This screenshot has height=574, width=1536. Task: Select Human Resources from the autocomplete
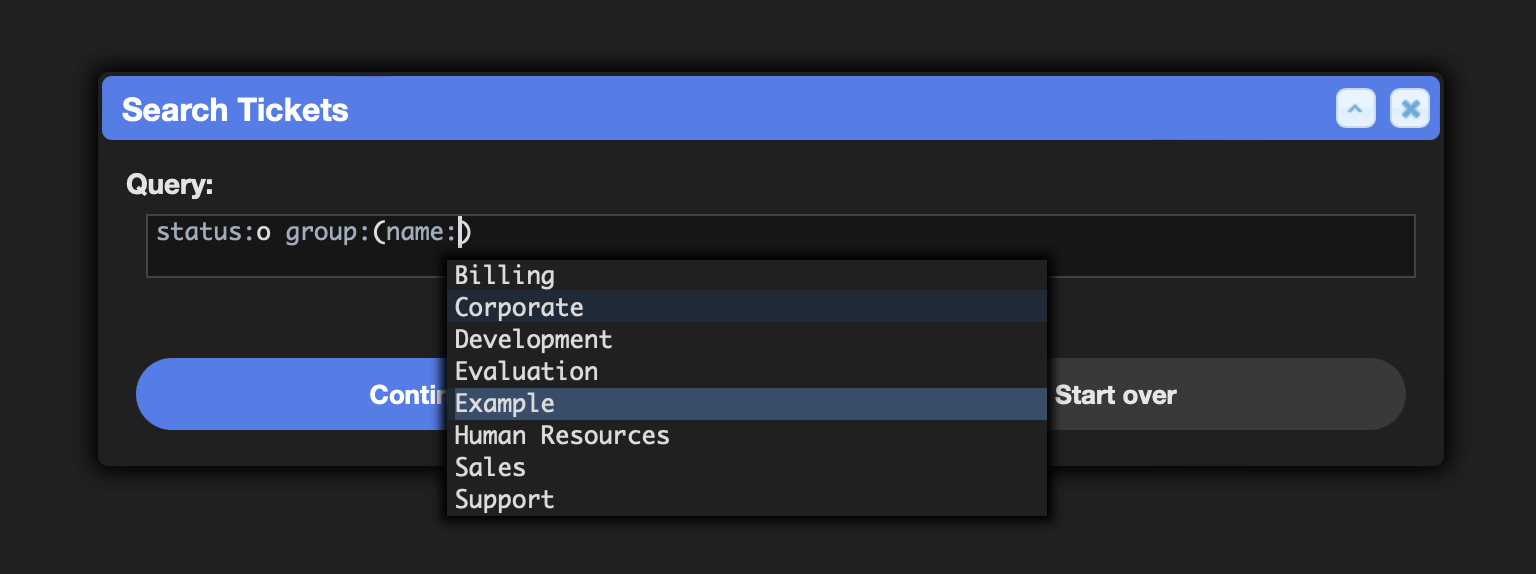click(747, 435)
